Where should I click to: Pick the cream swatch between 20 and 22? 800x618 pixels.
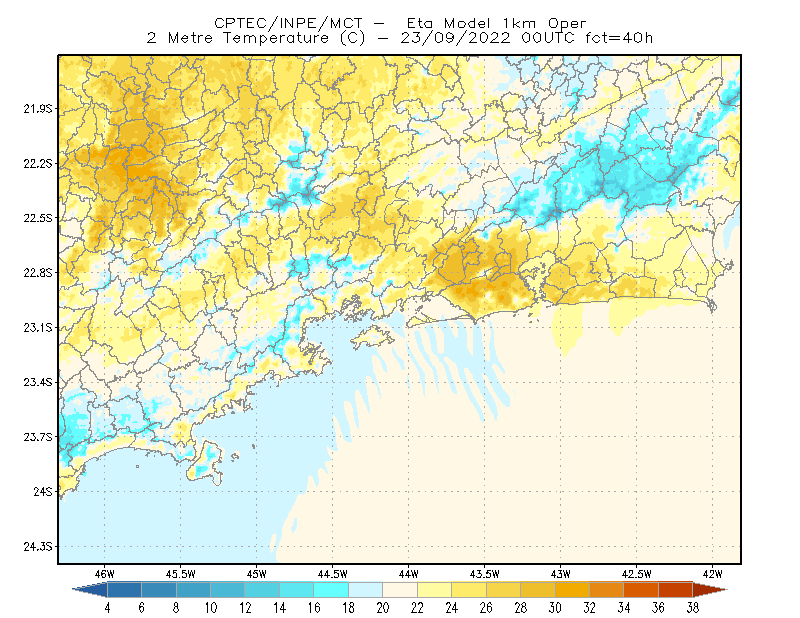tap(400, 590)
